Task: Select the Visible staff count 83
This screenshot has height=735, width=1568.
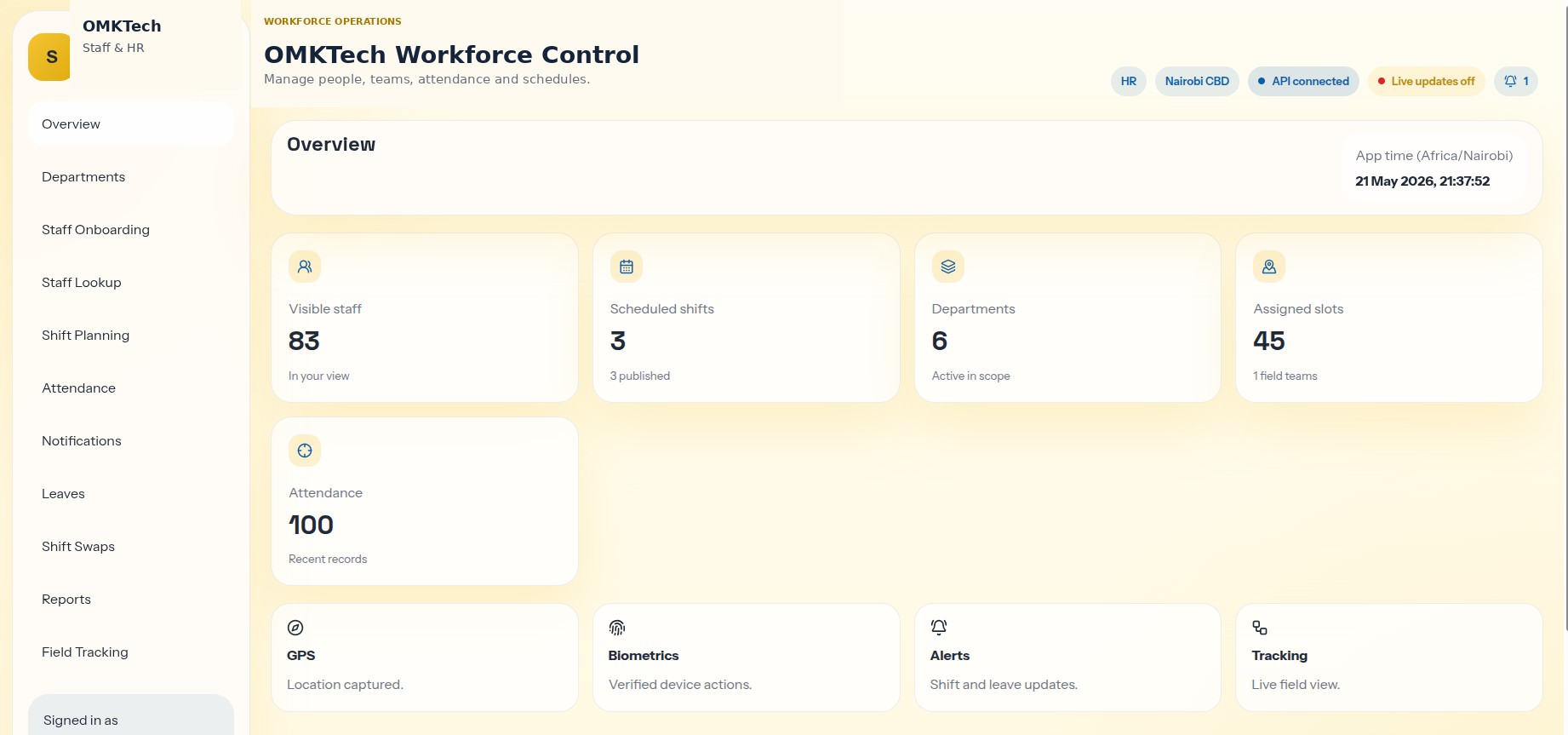Action: pos(304,341)
